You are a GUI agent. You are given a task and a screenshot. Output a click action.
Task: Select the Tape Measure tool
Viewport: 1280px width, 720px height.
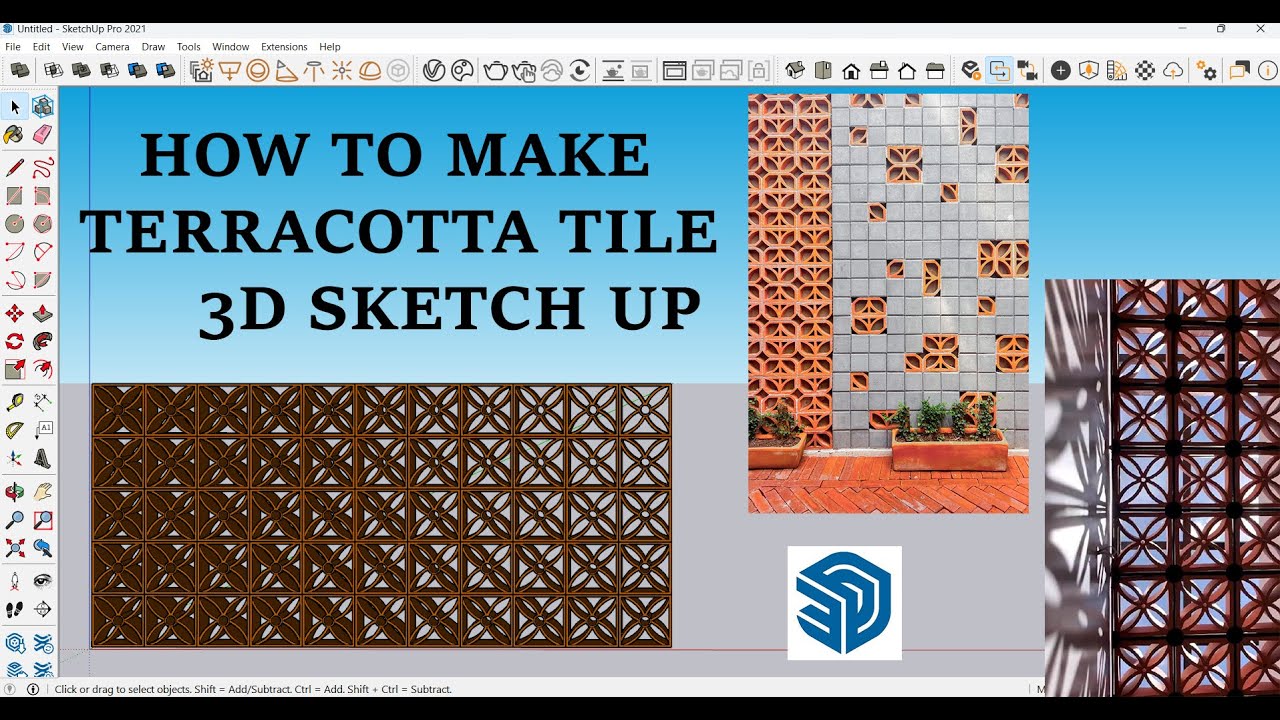coord(15,402)
